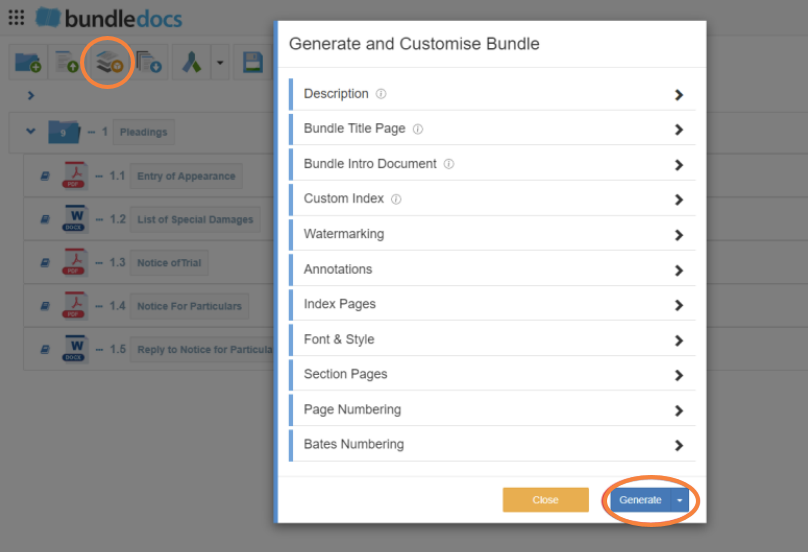808x552 pixels.
Task: Expand the Bundle Intro Document section
Action: pos(492,164)
